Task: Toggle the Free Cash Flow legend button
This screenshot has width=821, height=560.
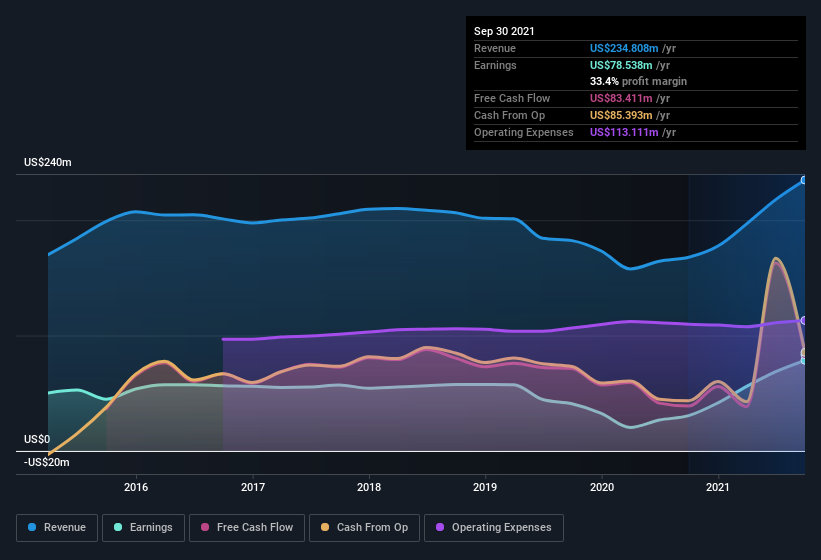Action: point(247,528)
